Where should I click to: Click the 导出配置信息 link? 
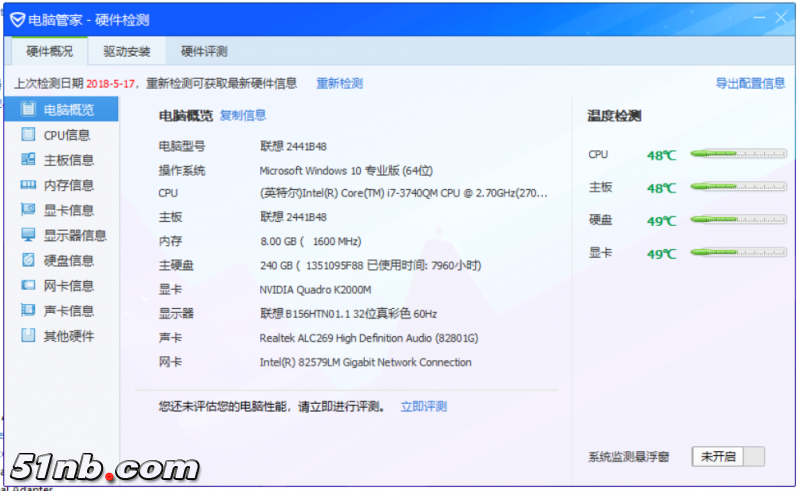coord(750,83)
